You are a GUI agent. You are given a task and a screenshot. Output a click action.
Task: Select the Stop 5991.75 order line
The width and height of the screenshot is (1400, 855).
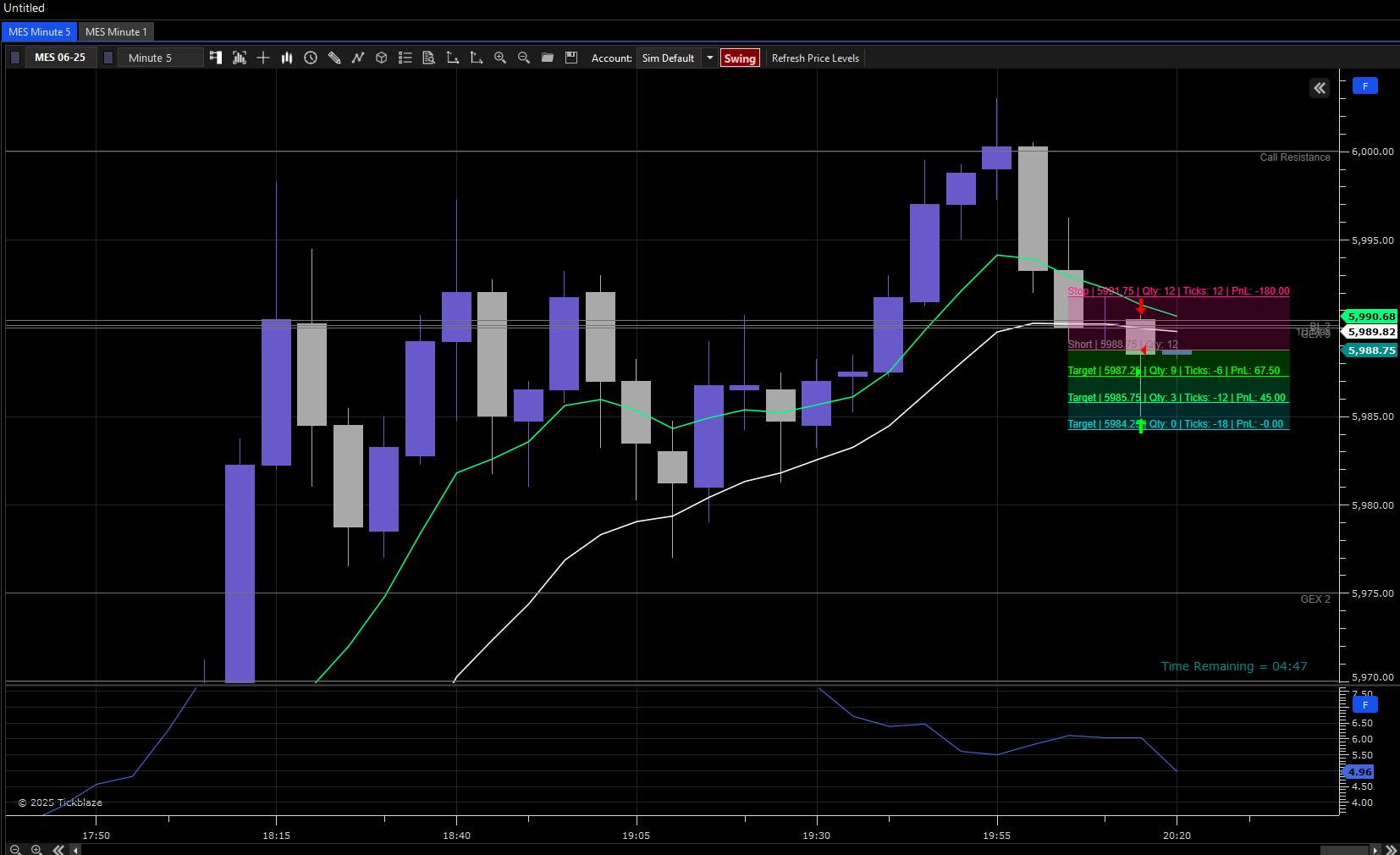pos(1178,291)
